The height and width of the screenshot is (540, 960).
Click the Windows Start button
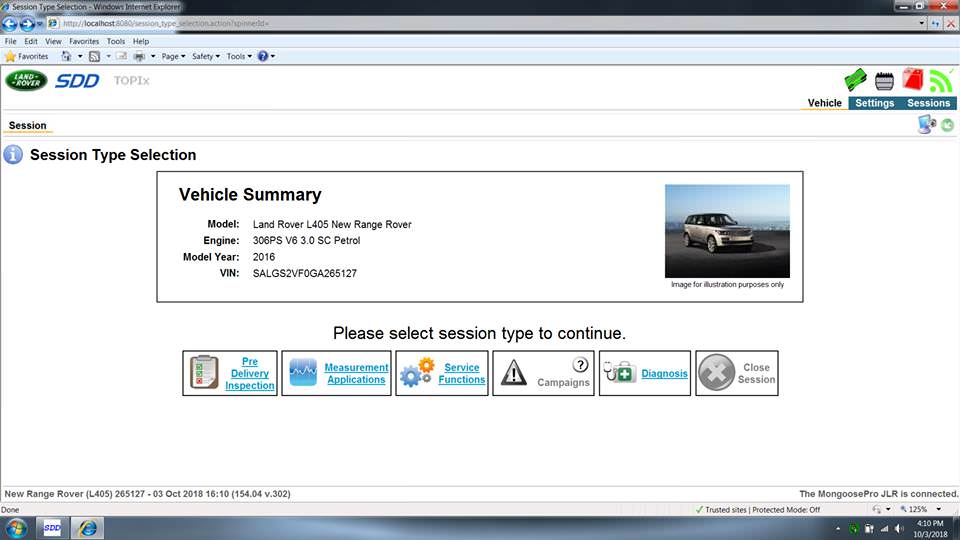pyautogui.click(x=16, y=528)
